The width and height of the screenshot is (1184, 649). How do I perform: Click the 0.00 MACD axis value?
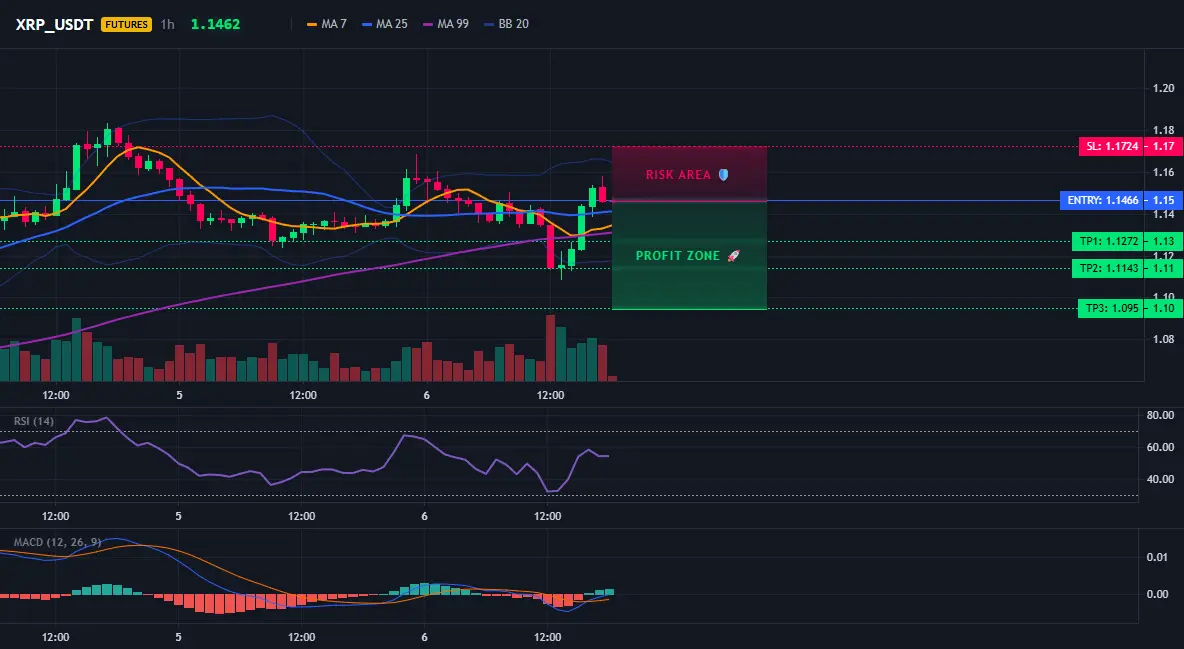tap(1157, 594)
